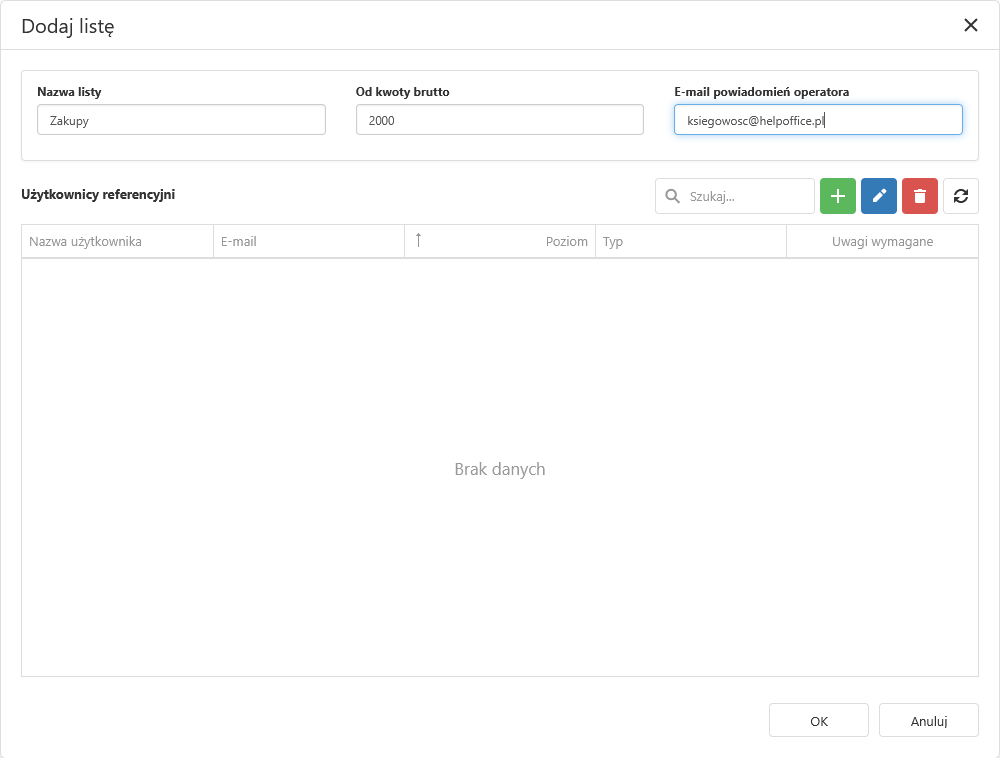Screen dimensions: 1000x758
Task: Sort by Nazwa użytkownika column header
Action: [85, 242]
